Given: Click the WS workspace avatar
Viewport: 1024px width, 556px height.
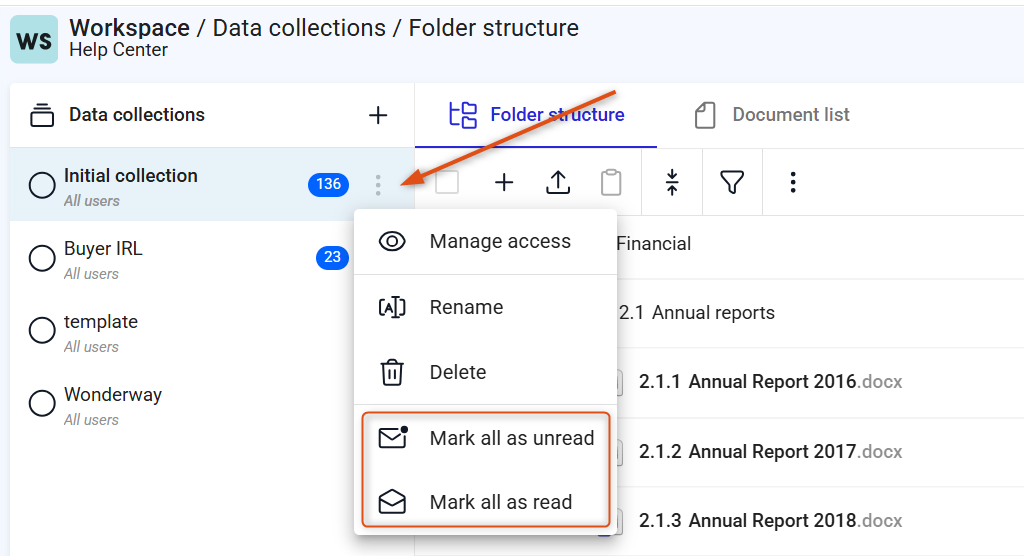Looking at the screenshot, I should pos(34,40).
